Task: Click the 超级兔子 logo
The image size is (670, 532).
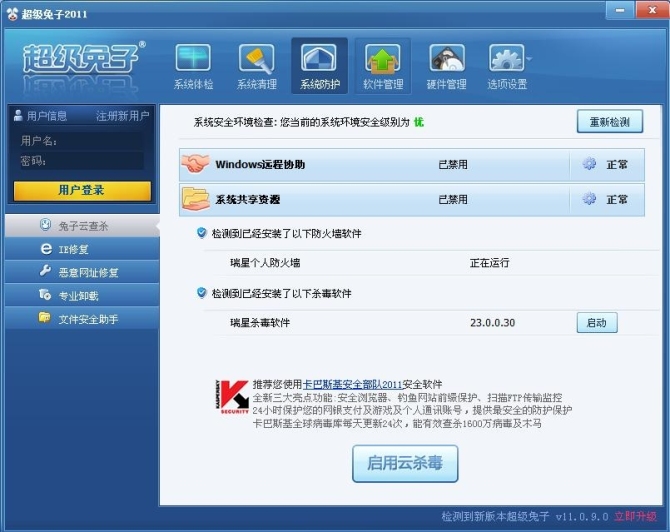Action: coord(83,59)
